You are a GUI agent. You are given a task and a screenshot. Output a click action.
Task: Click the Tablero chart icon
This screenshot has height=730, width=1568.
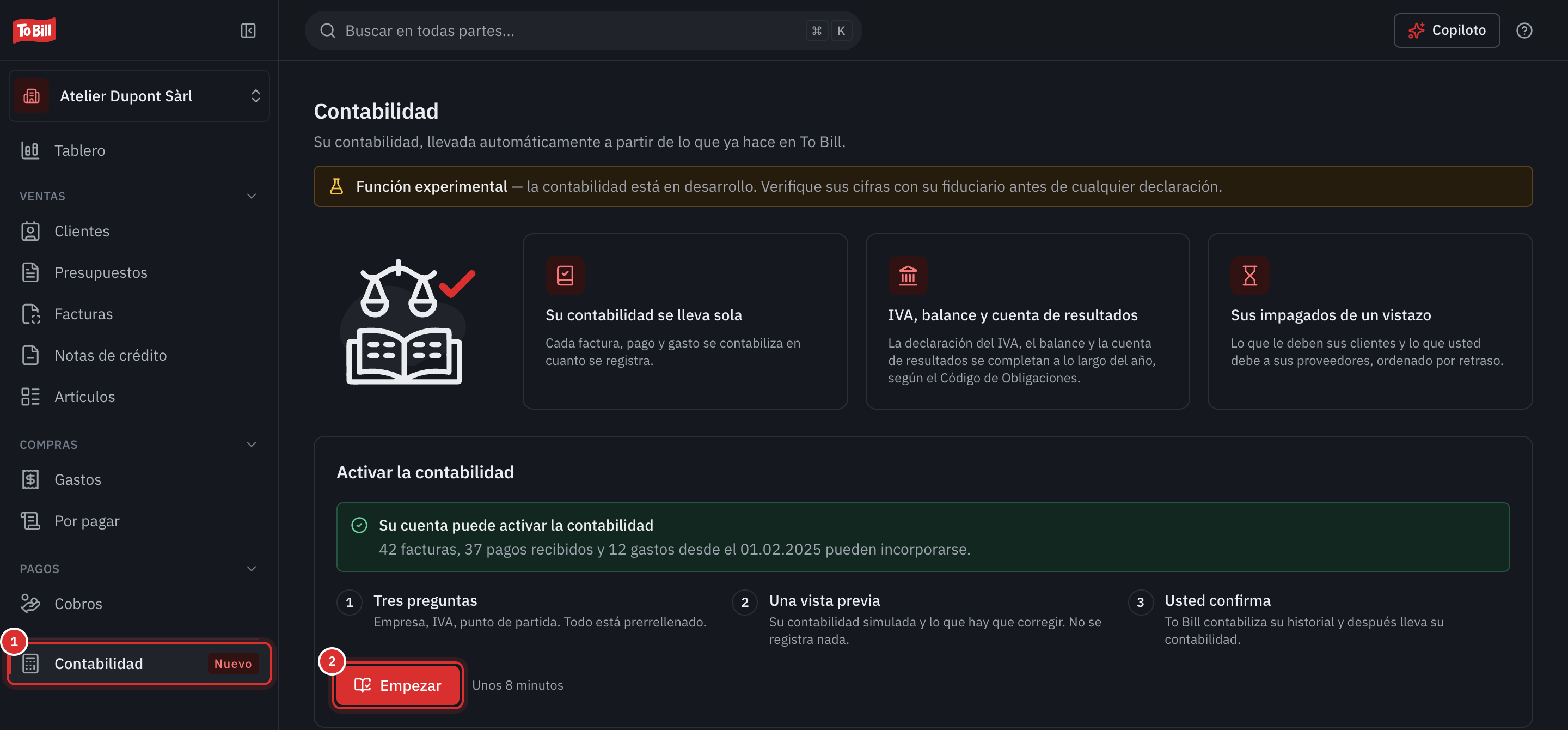click(30, 150)
